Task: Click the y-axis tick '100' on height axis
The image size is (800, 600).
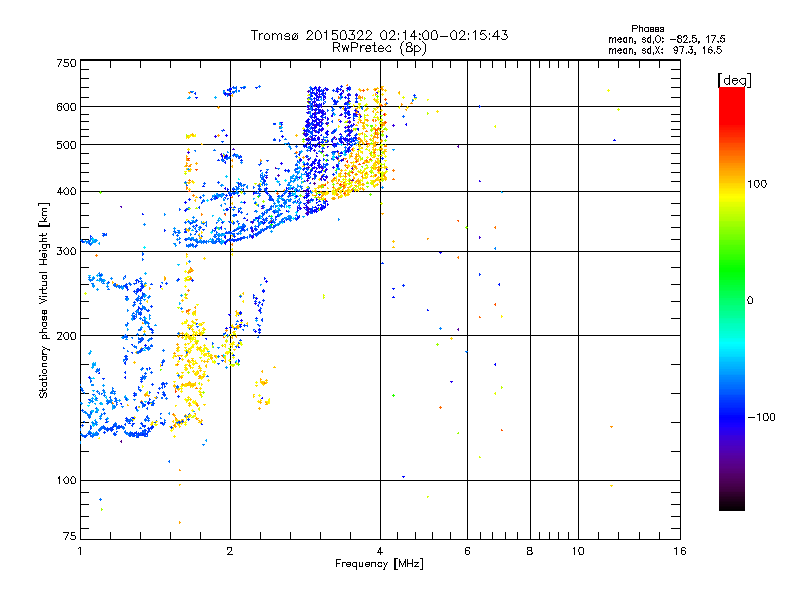Action: point(66,481)
